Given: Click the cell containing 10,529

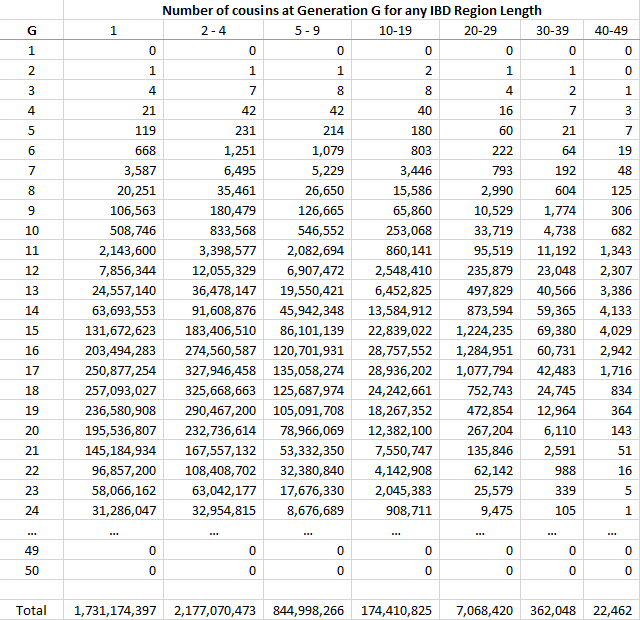Looking at the screenshot, I should point(480,210).
